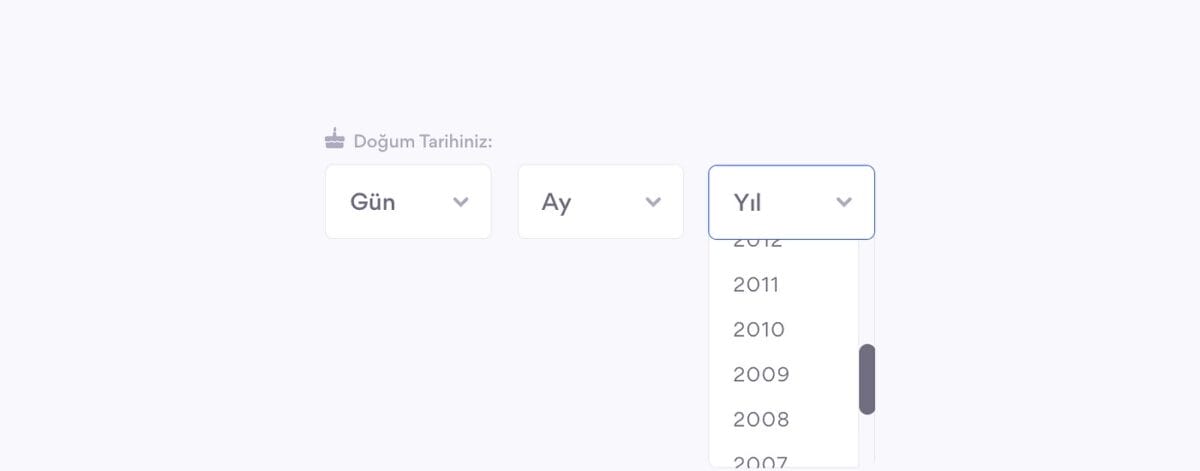Choose the partially visible 2012 option
The image size is (1200, 471).
[758, 244]
